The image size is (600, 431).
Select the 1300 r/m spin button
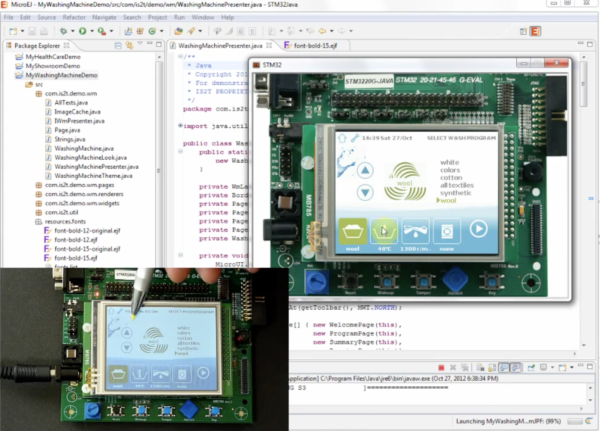pyautogui.click(x=415, y=231)
